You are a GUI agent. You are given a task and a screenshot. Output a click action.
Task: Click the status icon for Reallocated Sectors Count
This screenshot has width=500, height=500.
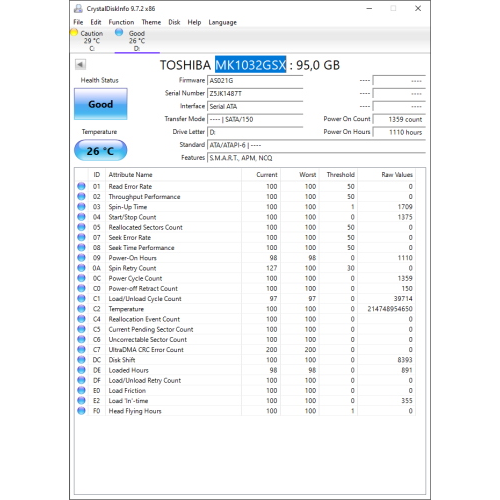(81, 227)
